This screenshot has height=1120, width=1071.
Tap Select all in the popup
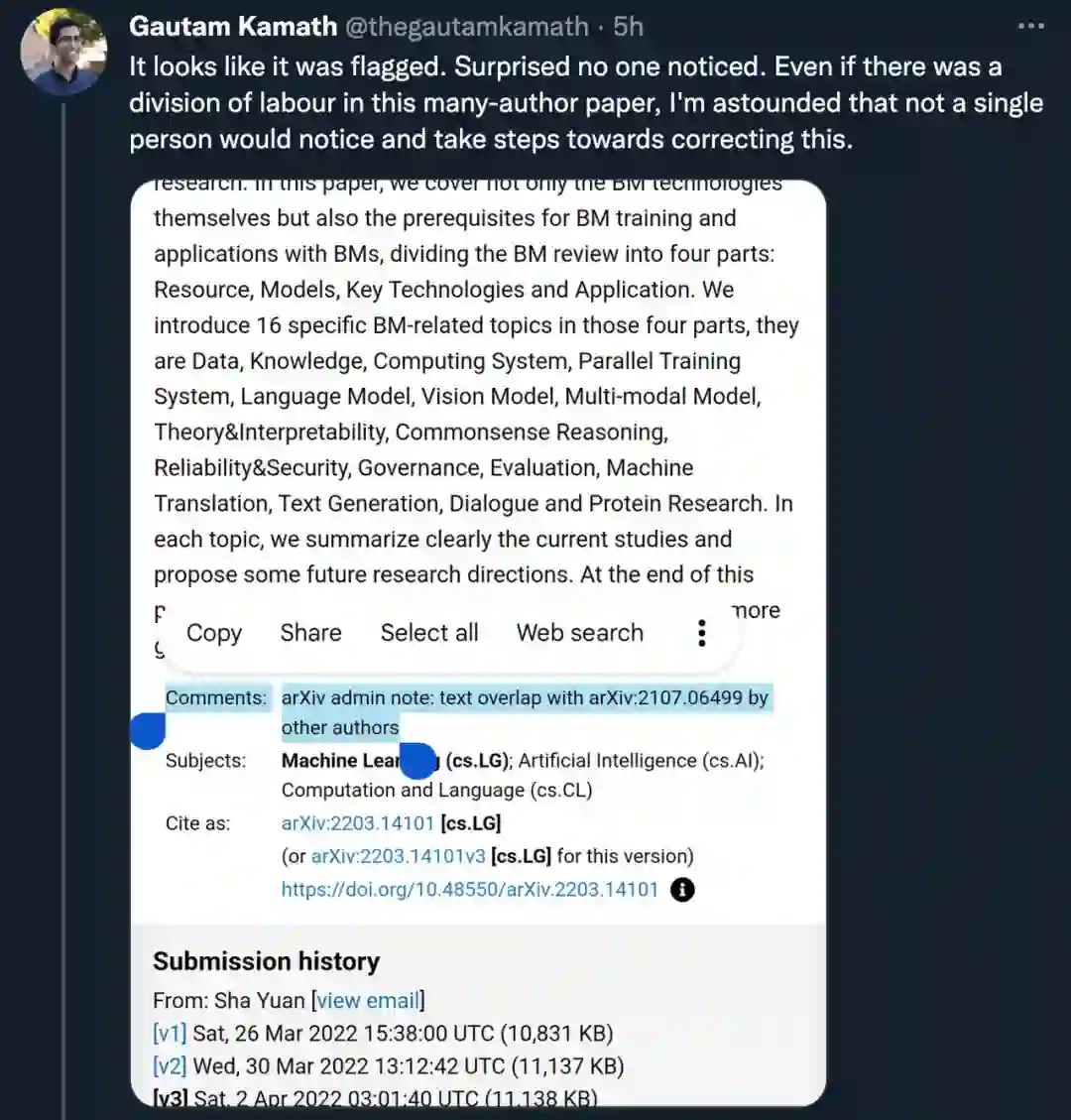click(x=429, y=633)
